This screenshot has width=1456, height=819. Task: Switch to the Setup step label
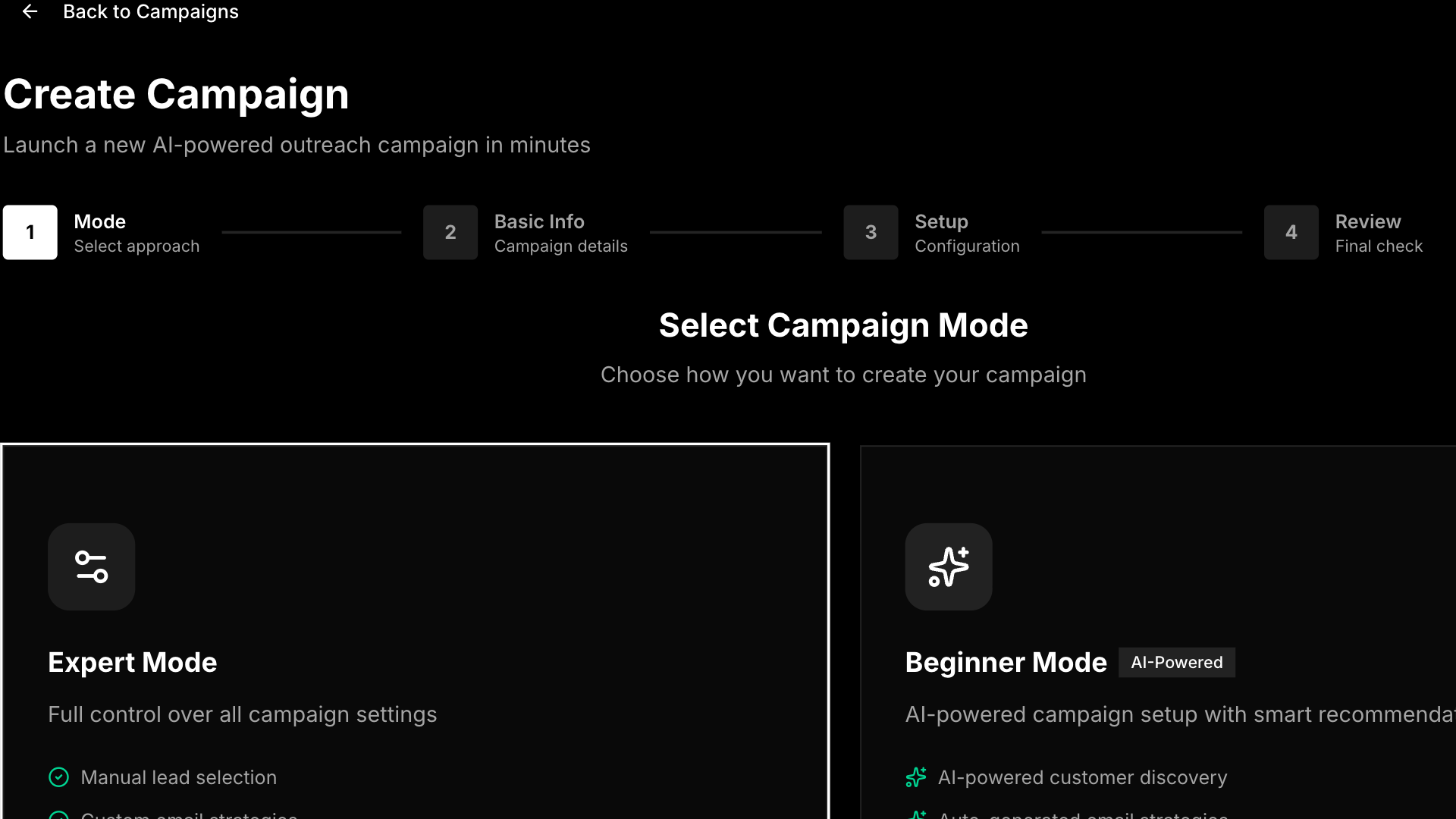point(941,221)
